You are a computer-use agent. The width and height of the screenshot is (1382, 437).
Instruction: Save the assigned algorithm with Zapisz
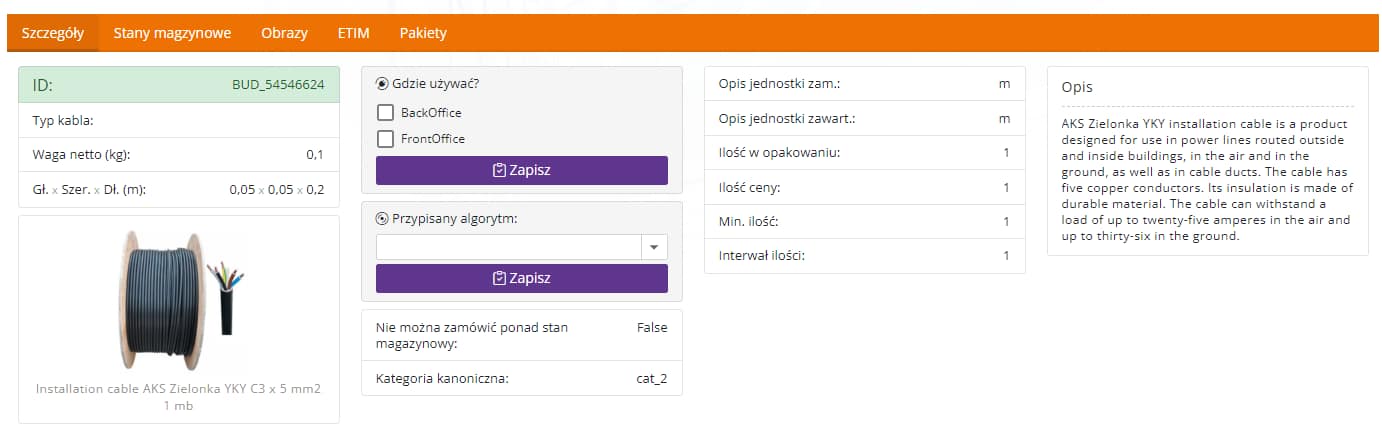[x=521, y=278]
